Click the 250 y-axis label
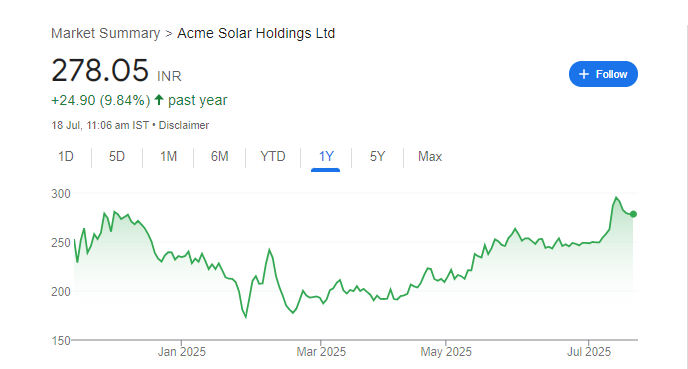This screenshot has height=369, width=688. [61, 243]
